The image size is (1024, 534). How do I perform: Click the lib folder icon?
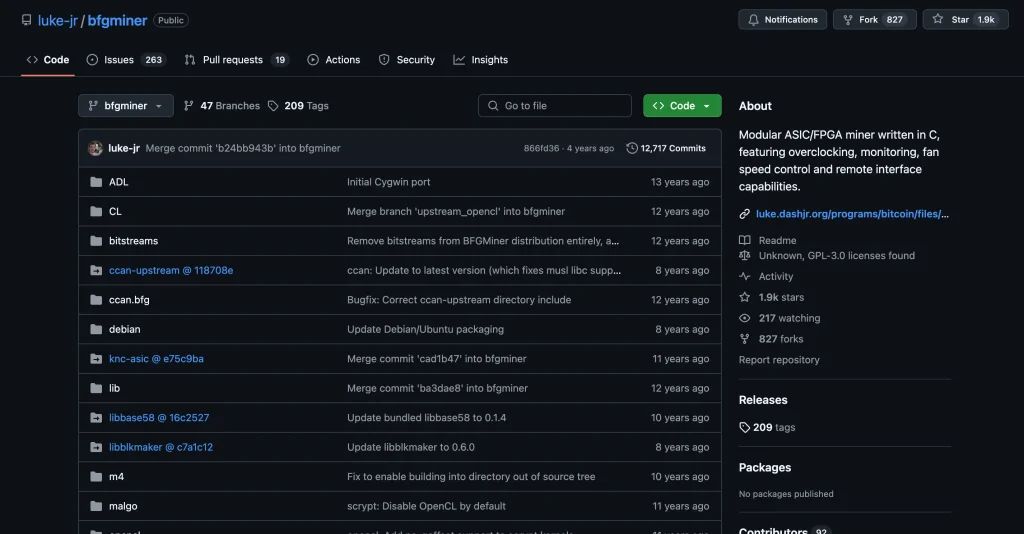[96, 388]
